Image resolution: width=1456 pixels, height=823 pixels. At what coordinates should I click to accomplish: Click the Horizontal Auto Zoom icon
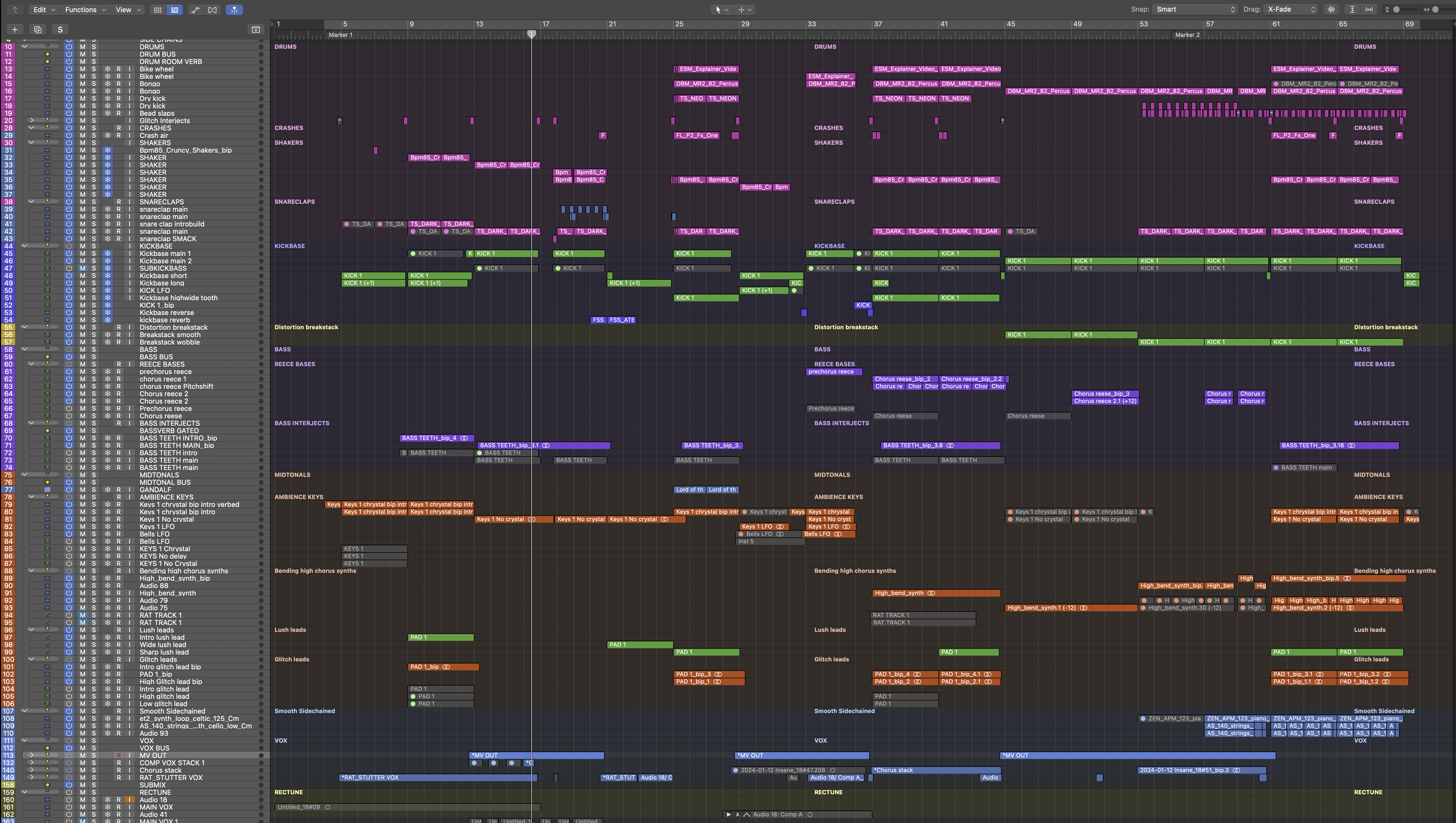(1369, 9)
